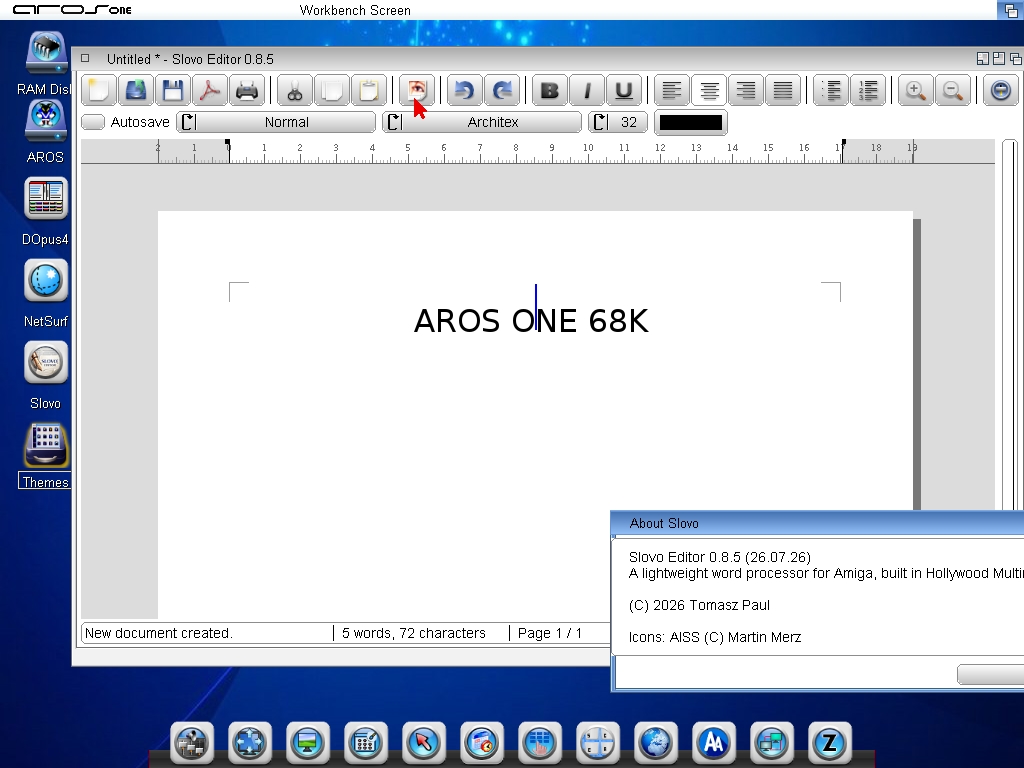Click the "Page 1 / 1" indicator
Screen dimensions: 1024x768
550,633
